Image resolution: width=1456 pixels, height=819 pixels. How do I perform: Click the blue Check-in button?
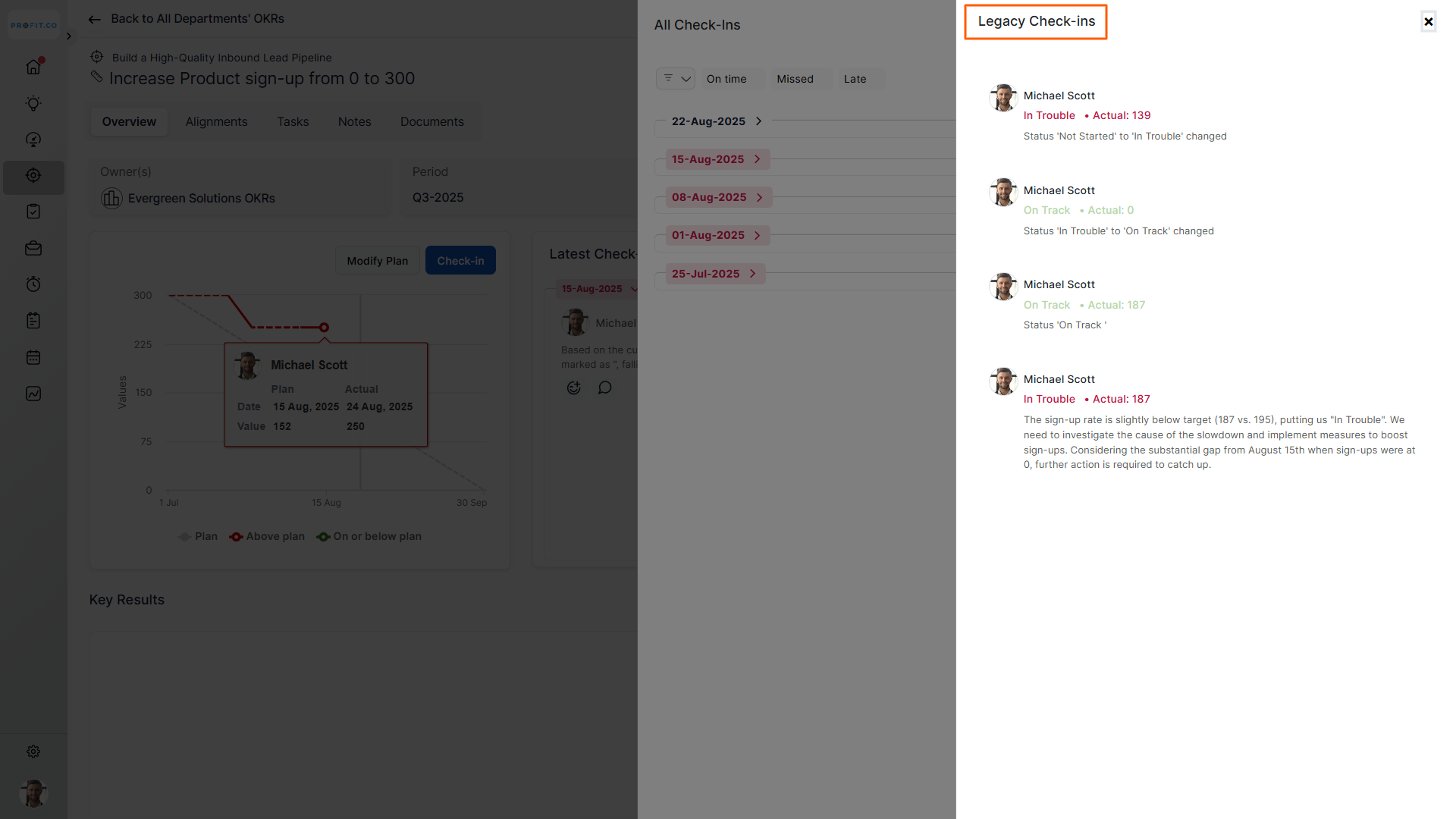click(460, 261)
